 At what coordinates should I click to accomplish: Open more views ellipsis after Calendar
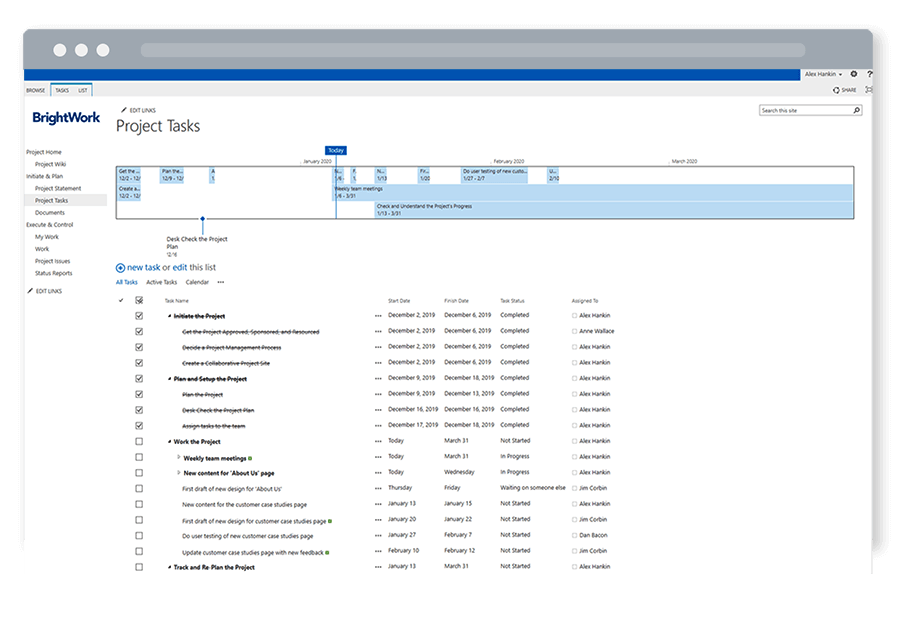pos(221,282)
